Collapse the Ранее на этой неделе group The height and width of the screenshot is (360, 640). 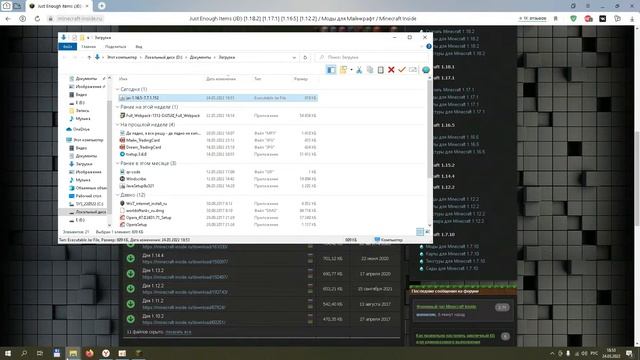(118, 107)
